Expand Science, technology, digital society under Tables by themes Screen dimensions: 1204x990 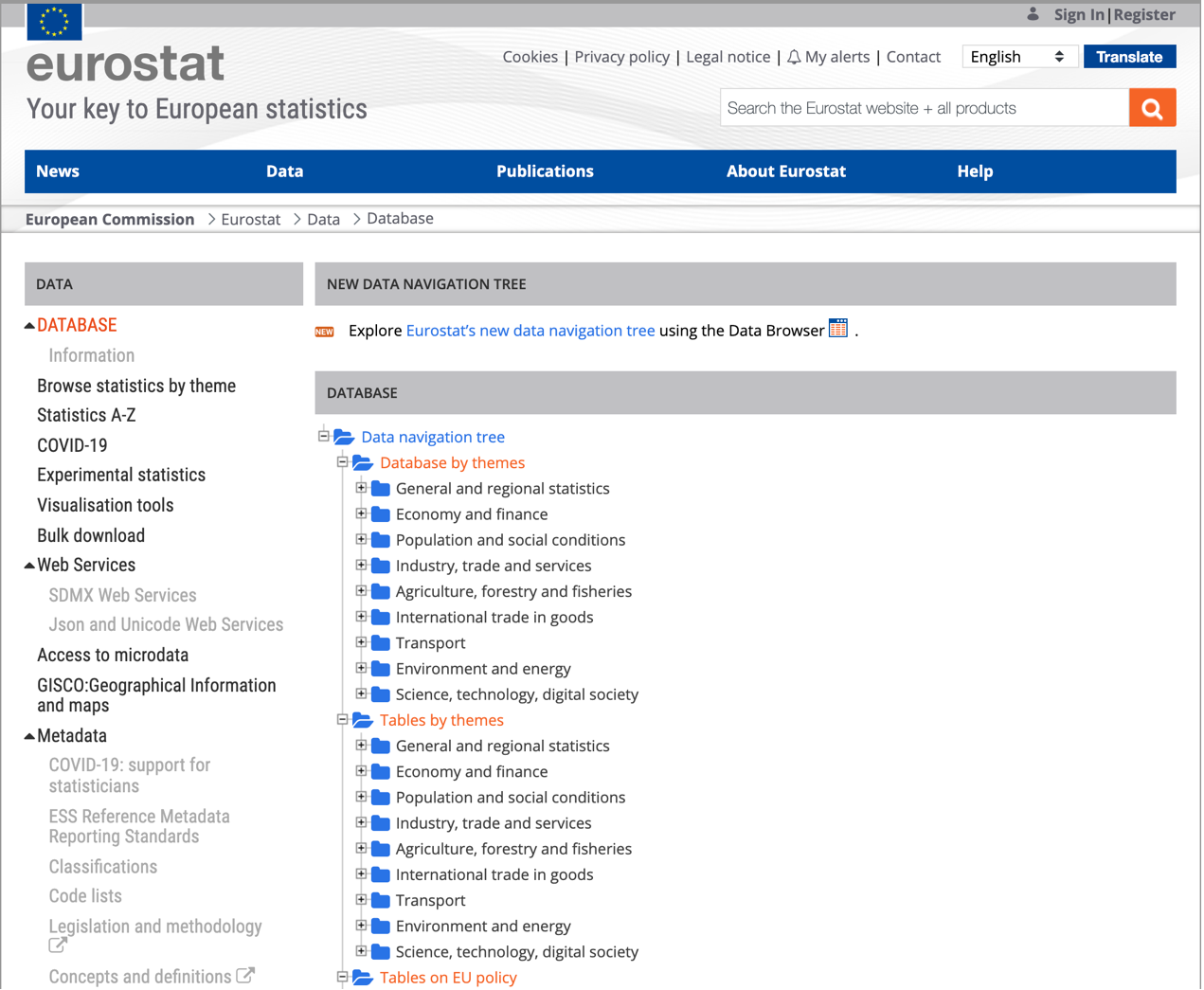pos(361,950)
